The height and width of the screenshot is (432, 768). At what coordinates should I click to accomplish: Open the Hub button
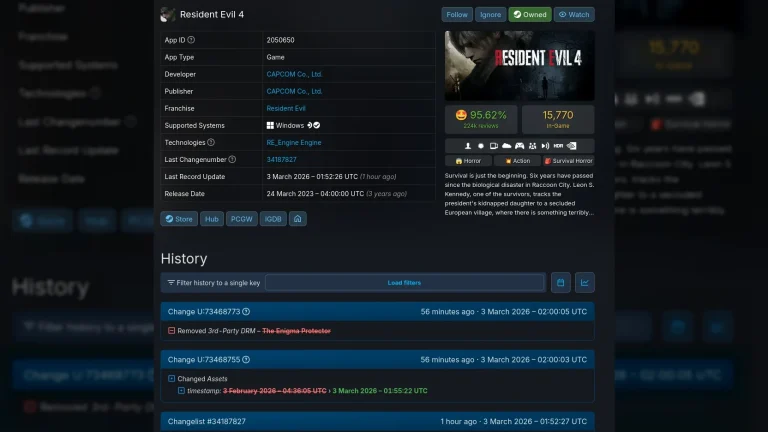point(212,219)
